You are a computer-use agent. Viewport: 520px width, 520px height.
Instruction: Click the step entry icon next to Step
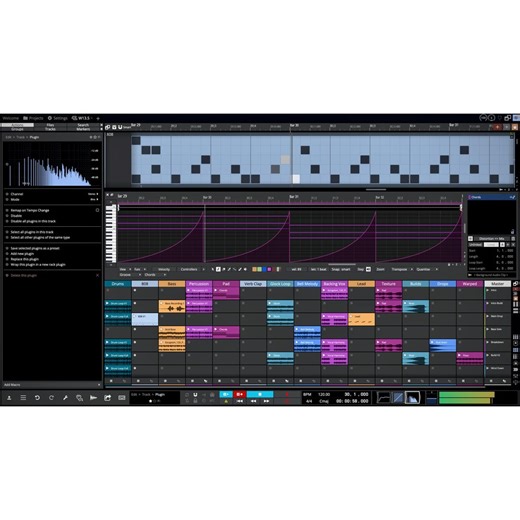(x=368, y=269)
